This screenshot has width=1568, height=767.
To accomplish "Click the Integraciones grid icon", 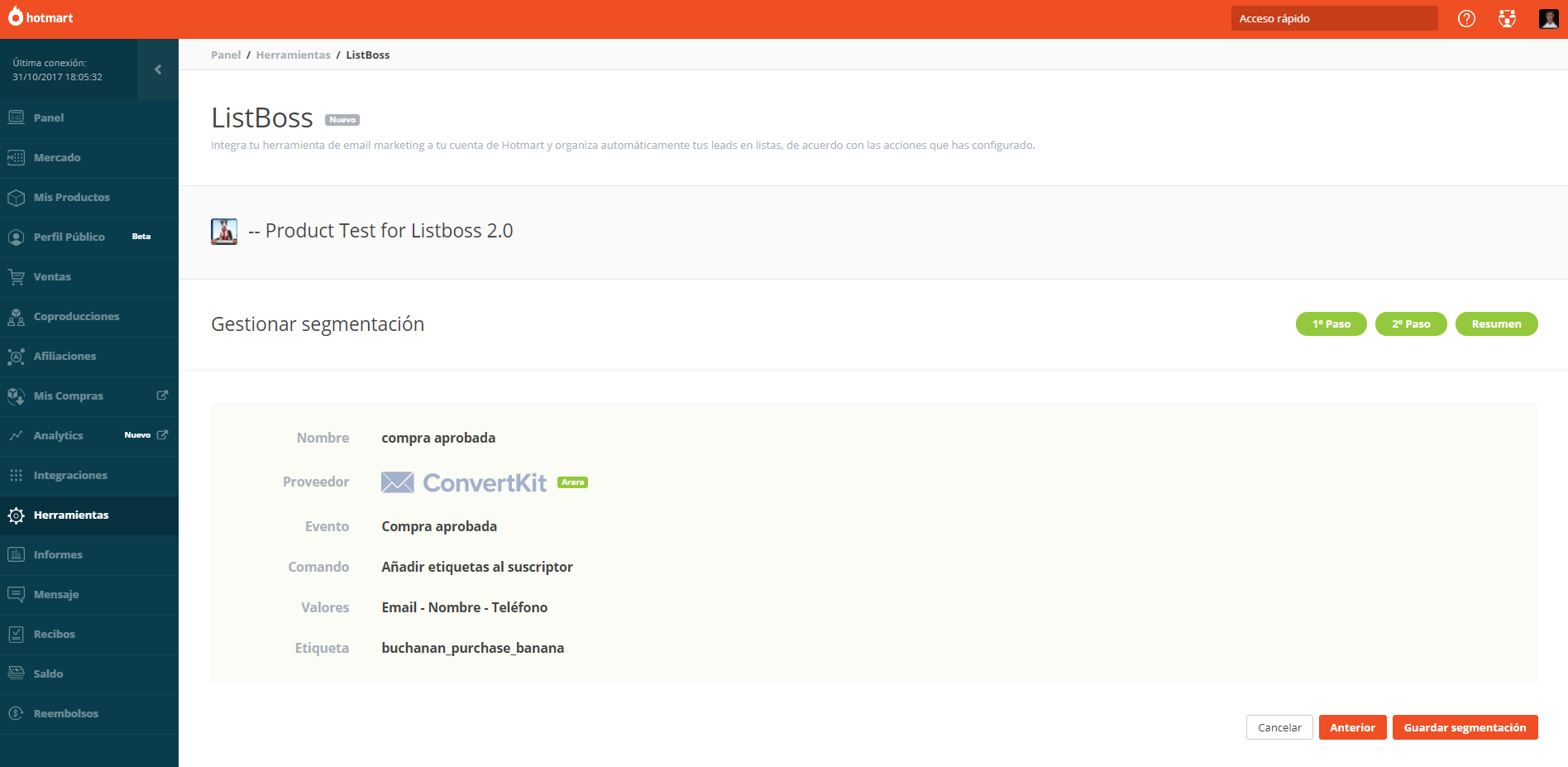I will click(x=16, y=475).
